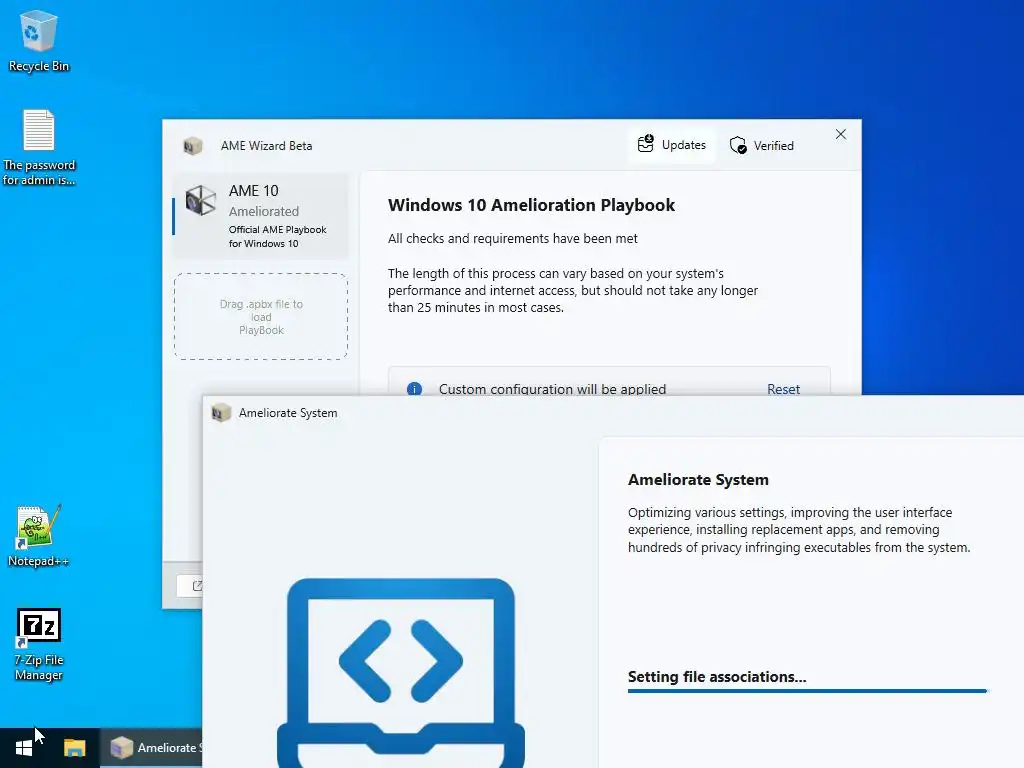Reset the custom configuration
Screen dimensions: 1024x768
pyautogui.click(x=783, y=389)
